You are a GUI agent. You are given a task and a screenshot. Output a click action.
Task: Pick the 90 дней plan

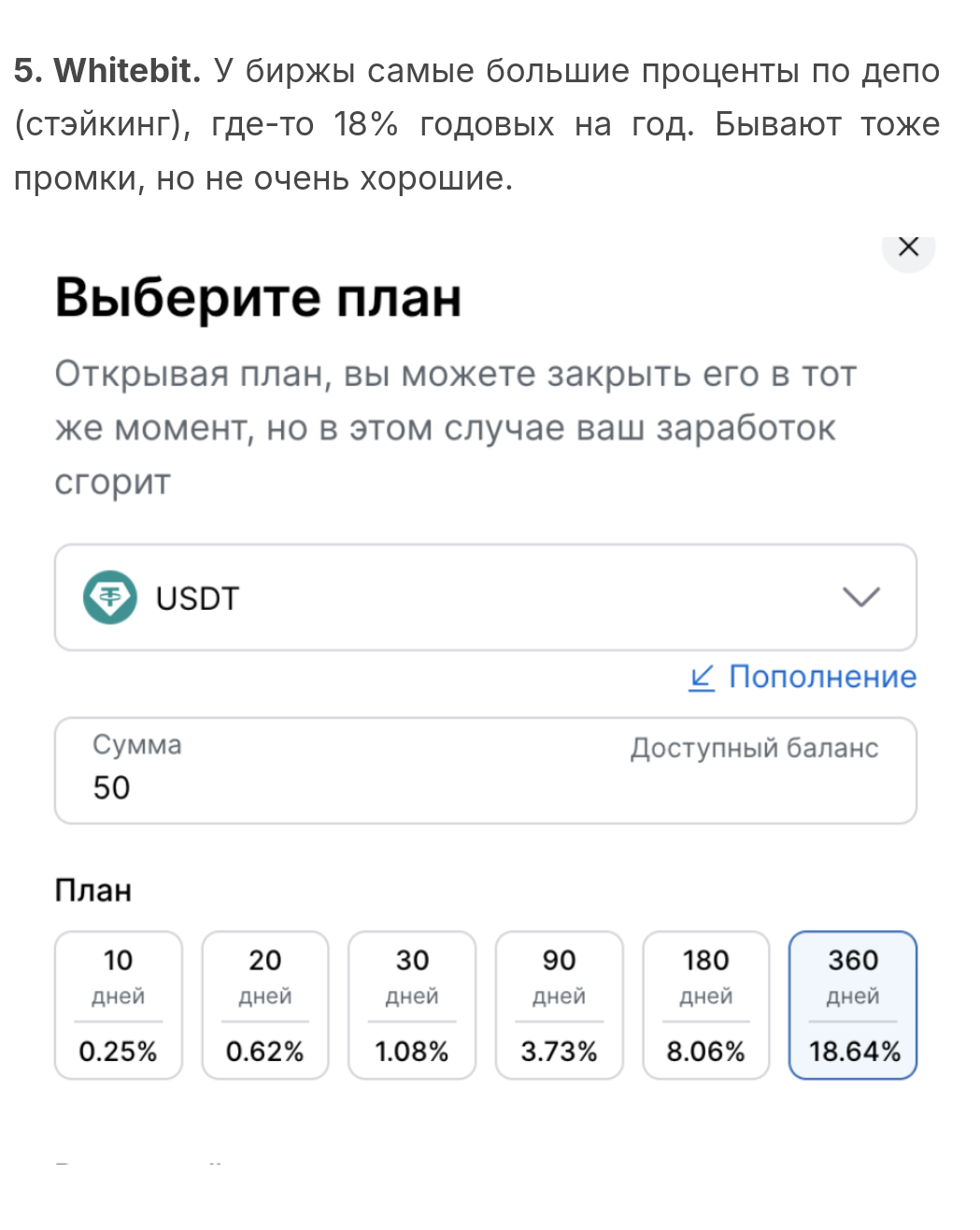pos(559,1005)
